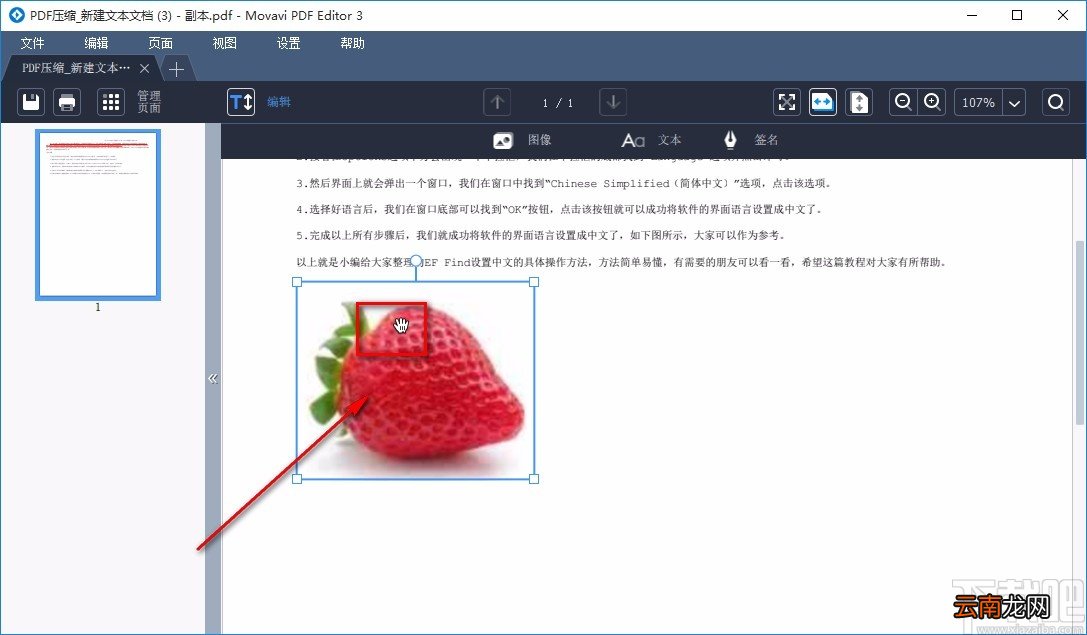Select the Signature pen tool icon
Screen dimensions: 1087x635
click(x=730, y=140)
